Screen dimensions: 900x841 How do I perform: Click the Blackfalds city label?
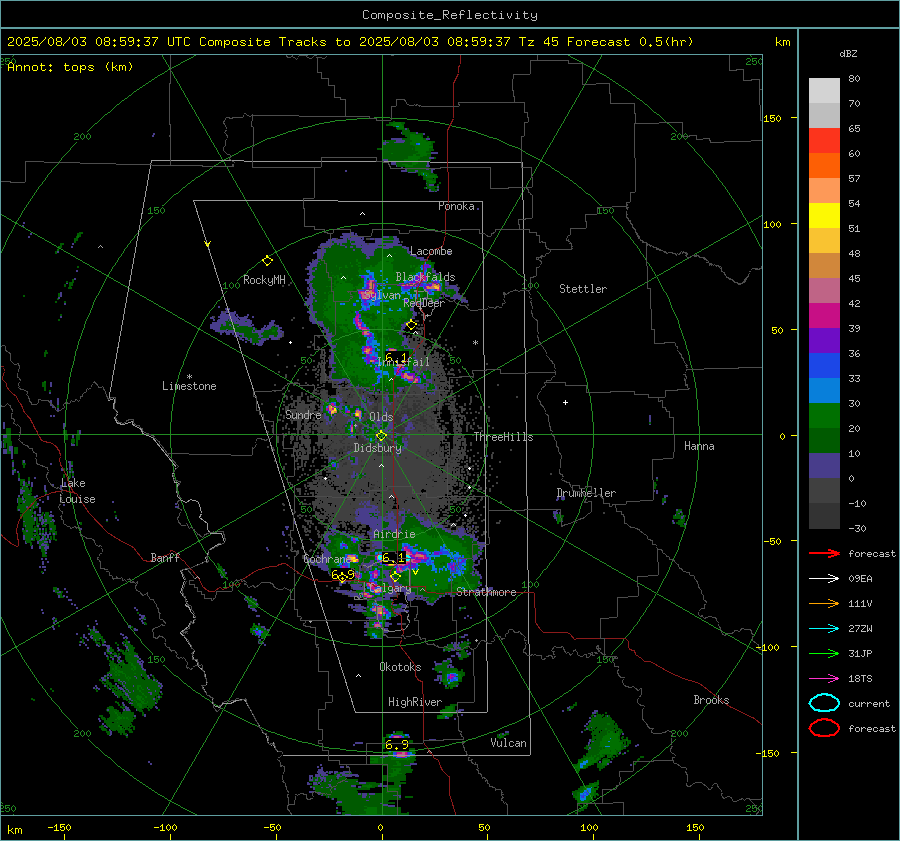tap(425, 277)
